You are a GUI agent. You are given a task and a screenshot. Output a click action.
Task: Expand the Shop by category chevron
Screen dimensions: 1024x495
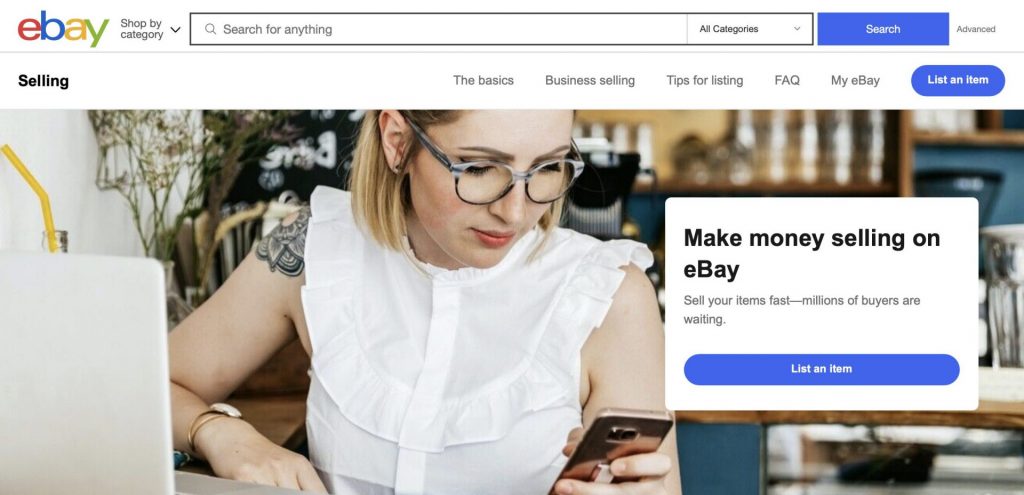point(175,29)
